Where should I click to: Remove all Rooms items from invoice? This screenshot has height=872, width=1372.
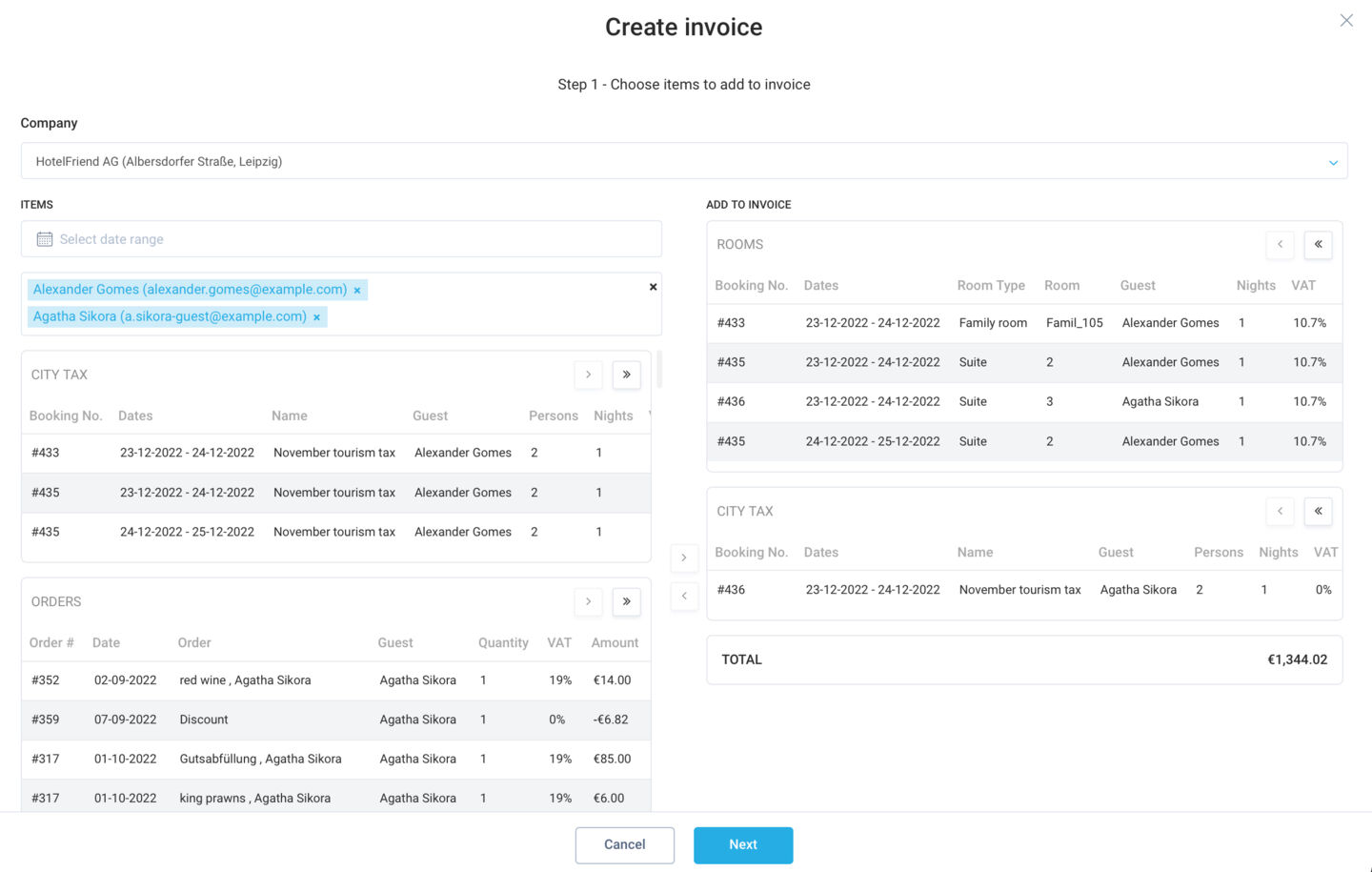pyautogui.click(x=1318, y=244)
